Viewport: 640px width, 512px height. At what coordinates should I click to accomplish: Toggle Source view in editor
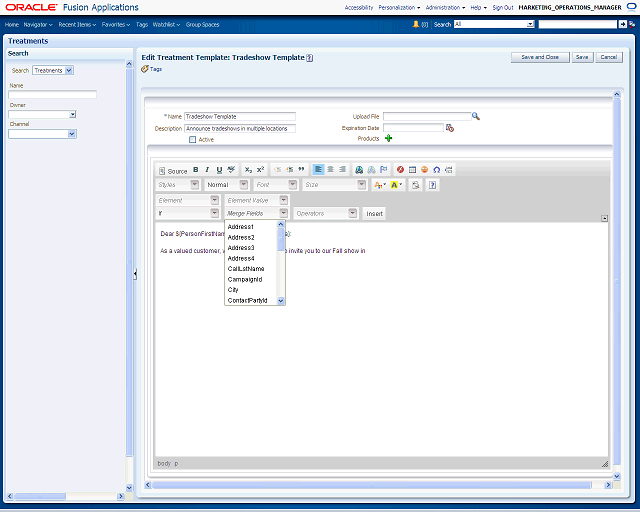[173, 171]
